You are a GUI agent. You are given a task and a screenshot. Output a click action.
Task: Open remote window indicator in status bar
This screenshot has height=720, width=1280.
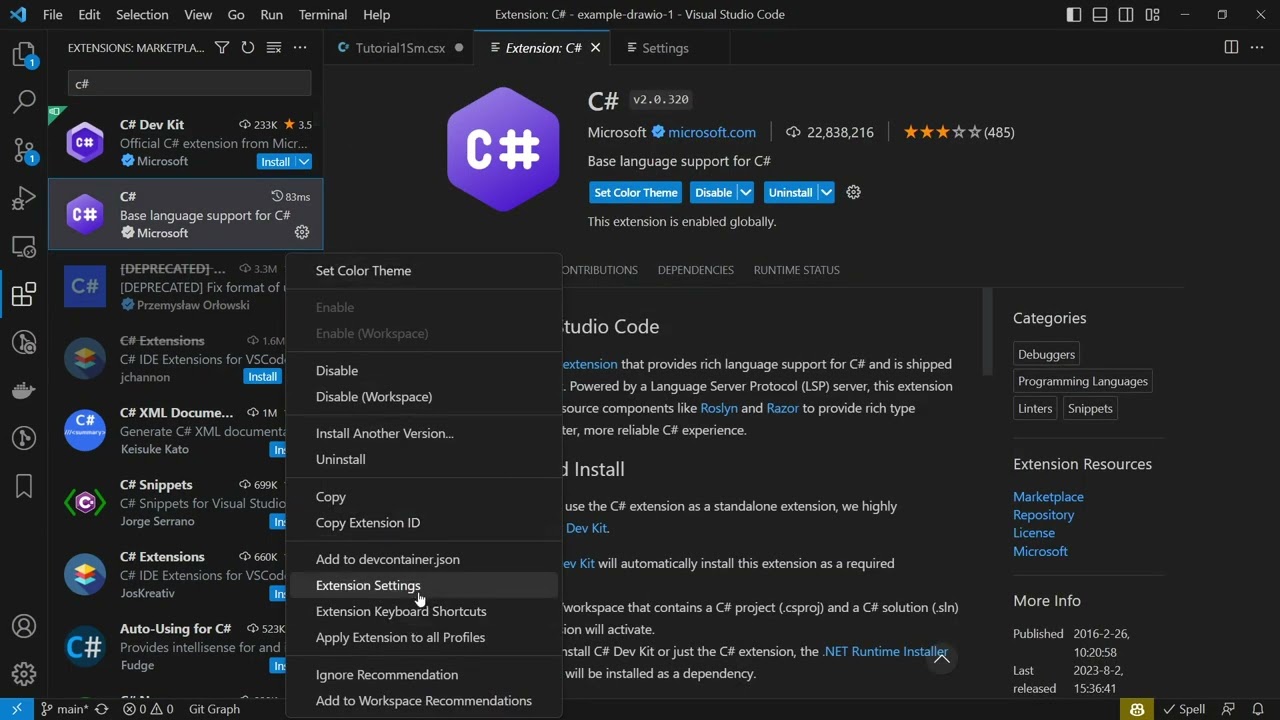pyautogui.click(x=16, y=709)
